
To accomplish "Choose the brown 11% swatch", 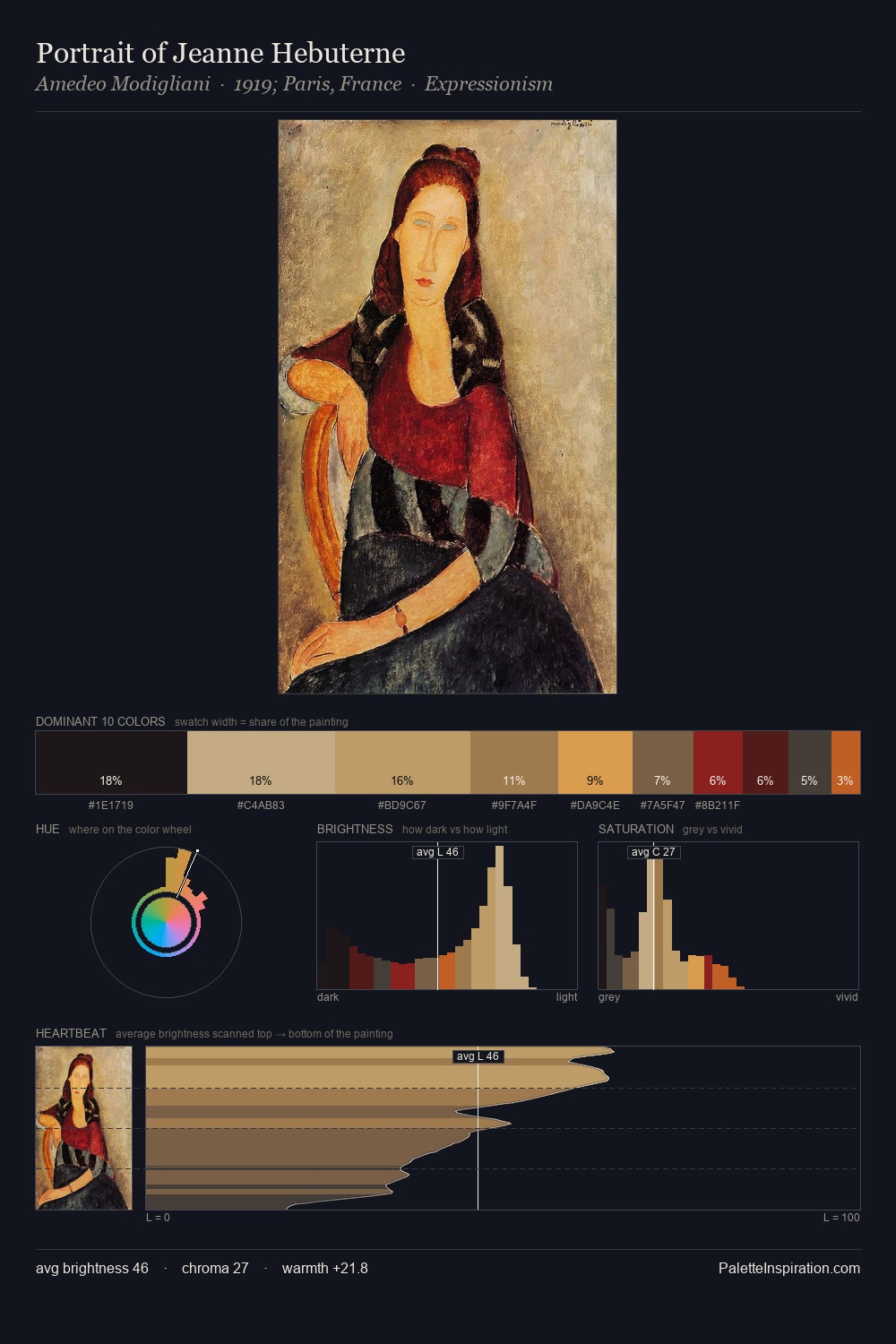I will 514,762.
